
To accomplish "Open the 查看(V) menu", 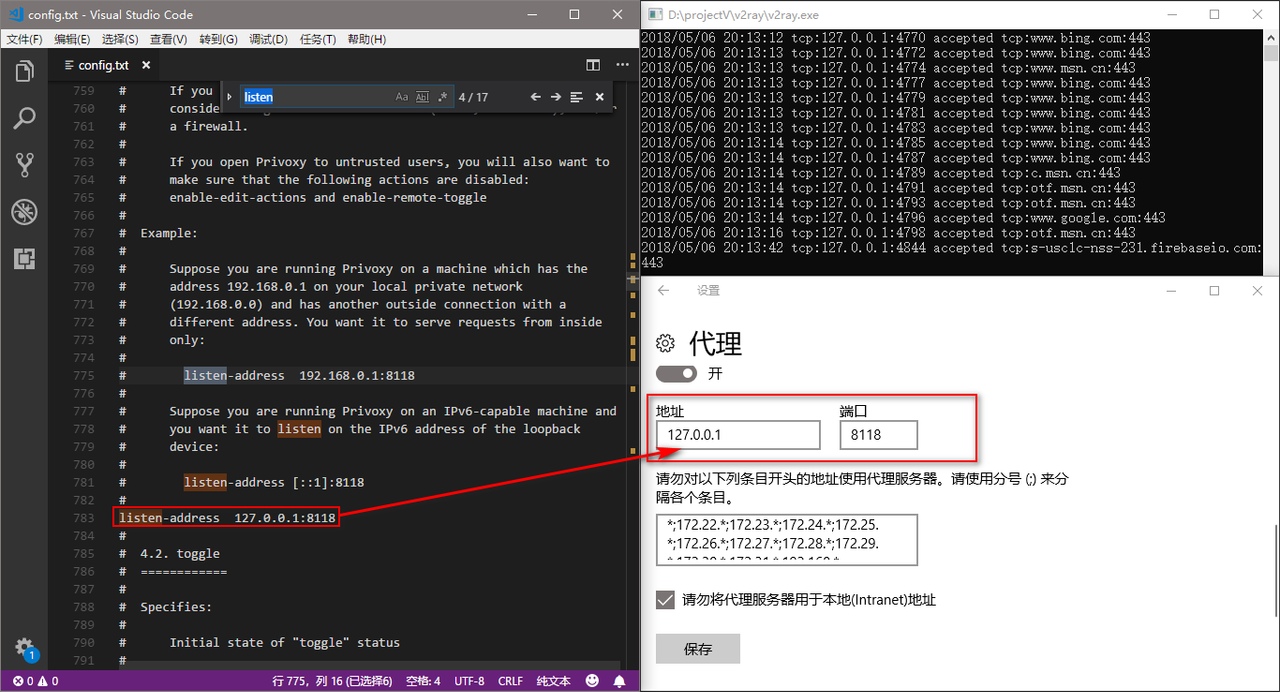I will [168, 39].
